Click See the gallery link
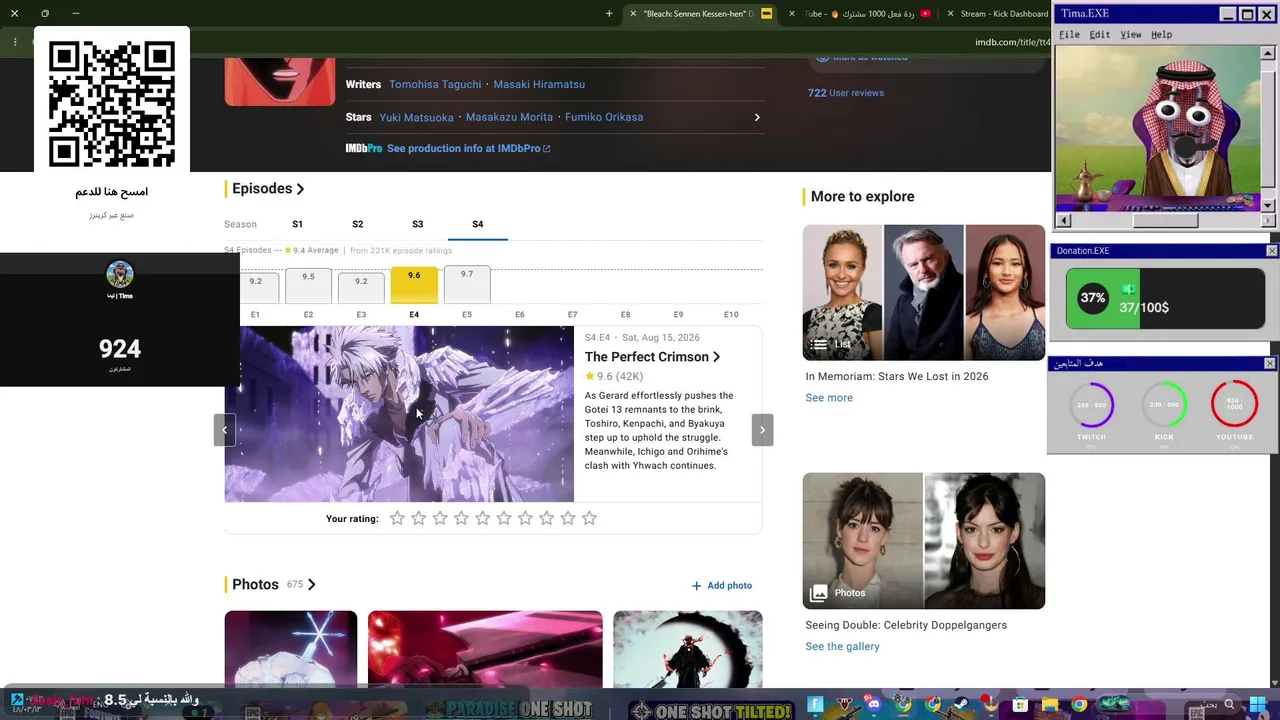The height and width of the screenshot is (720, 1280). 842,647
